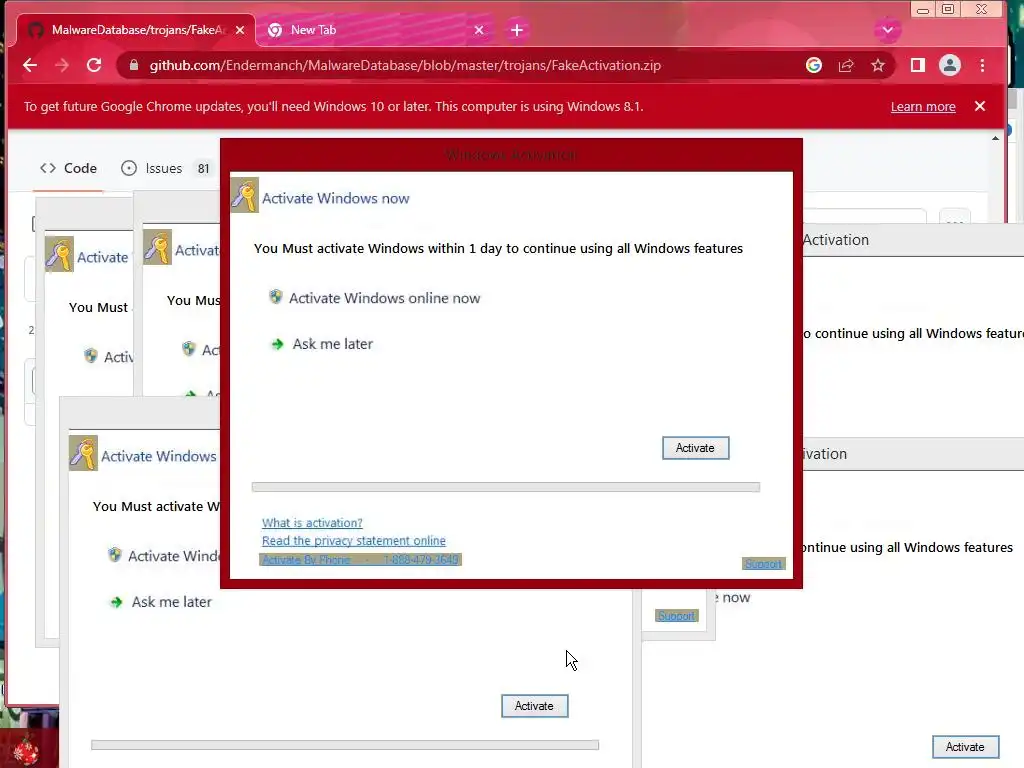Image resolution: width=1024 pixels, height=768 pixels.
Task: Bookmark this page with the star icon
Action: [x=878, y=65]
